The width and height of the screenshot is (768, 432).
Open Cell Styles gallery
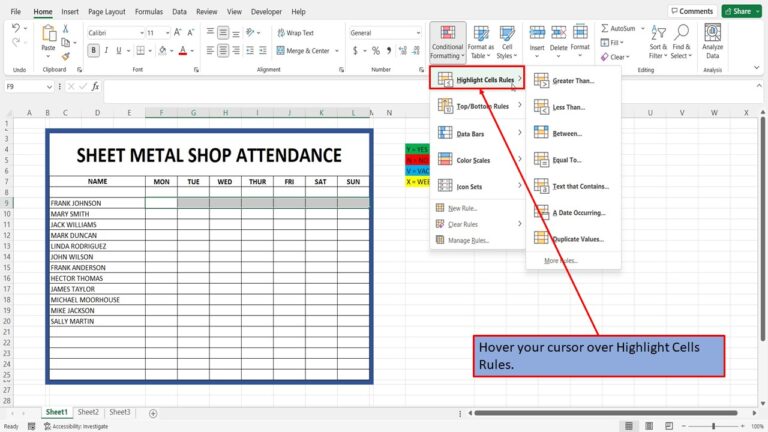click(x=506, y=42)
